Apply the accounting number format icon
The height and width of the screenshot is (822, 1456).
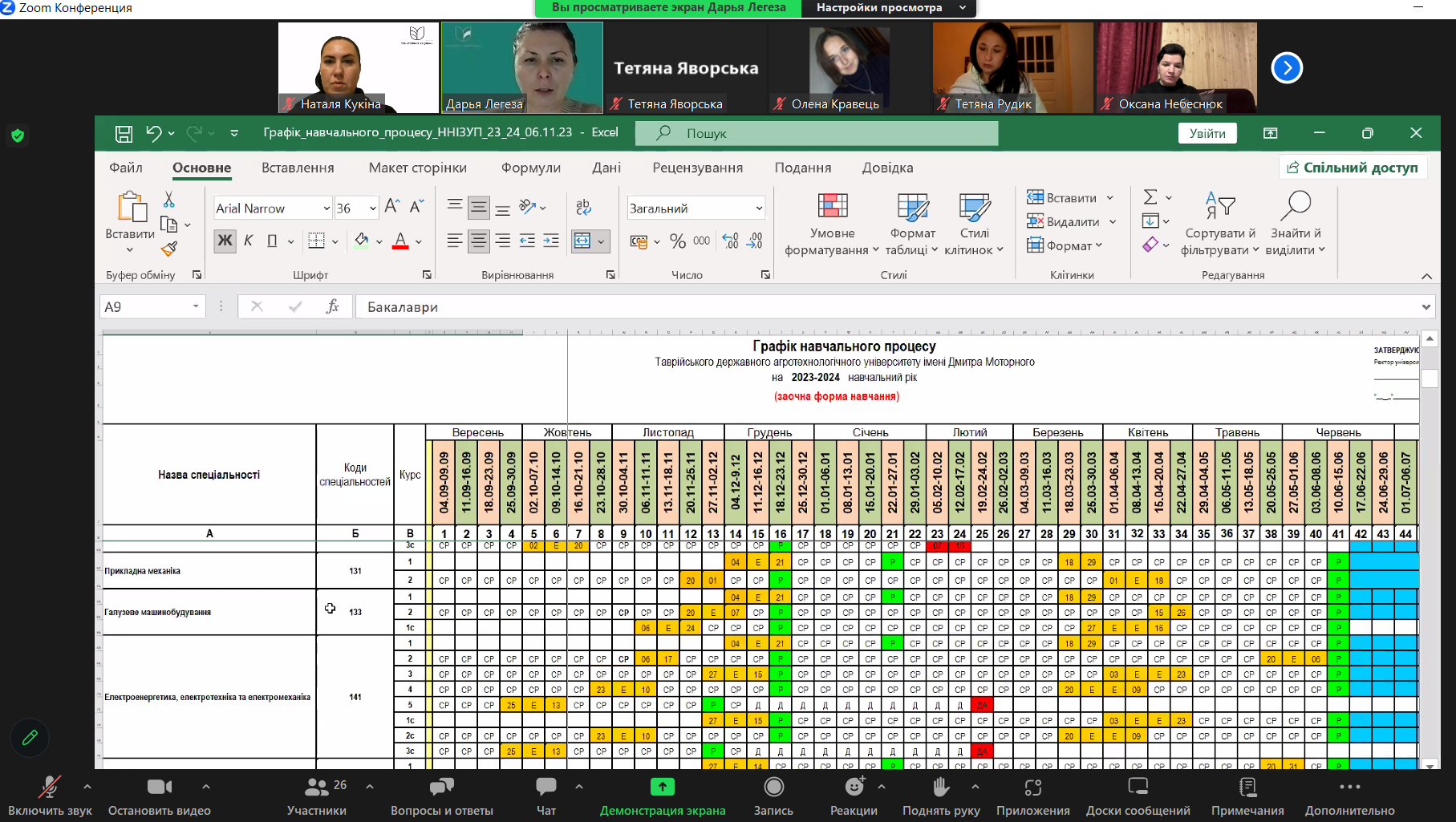[x=639, y=241]
